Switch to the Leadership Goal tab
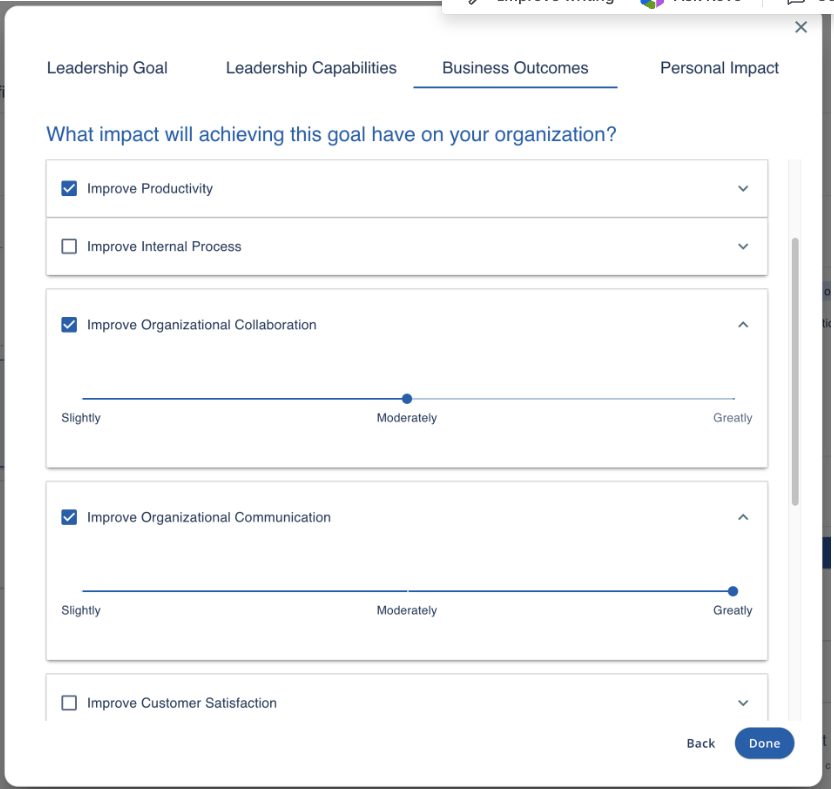This screenshot has height=789, width=834. [x=107, y=68]
